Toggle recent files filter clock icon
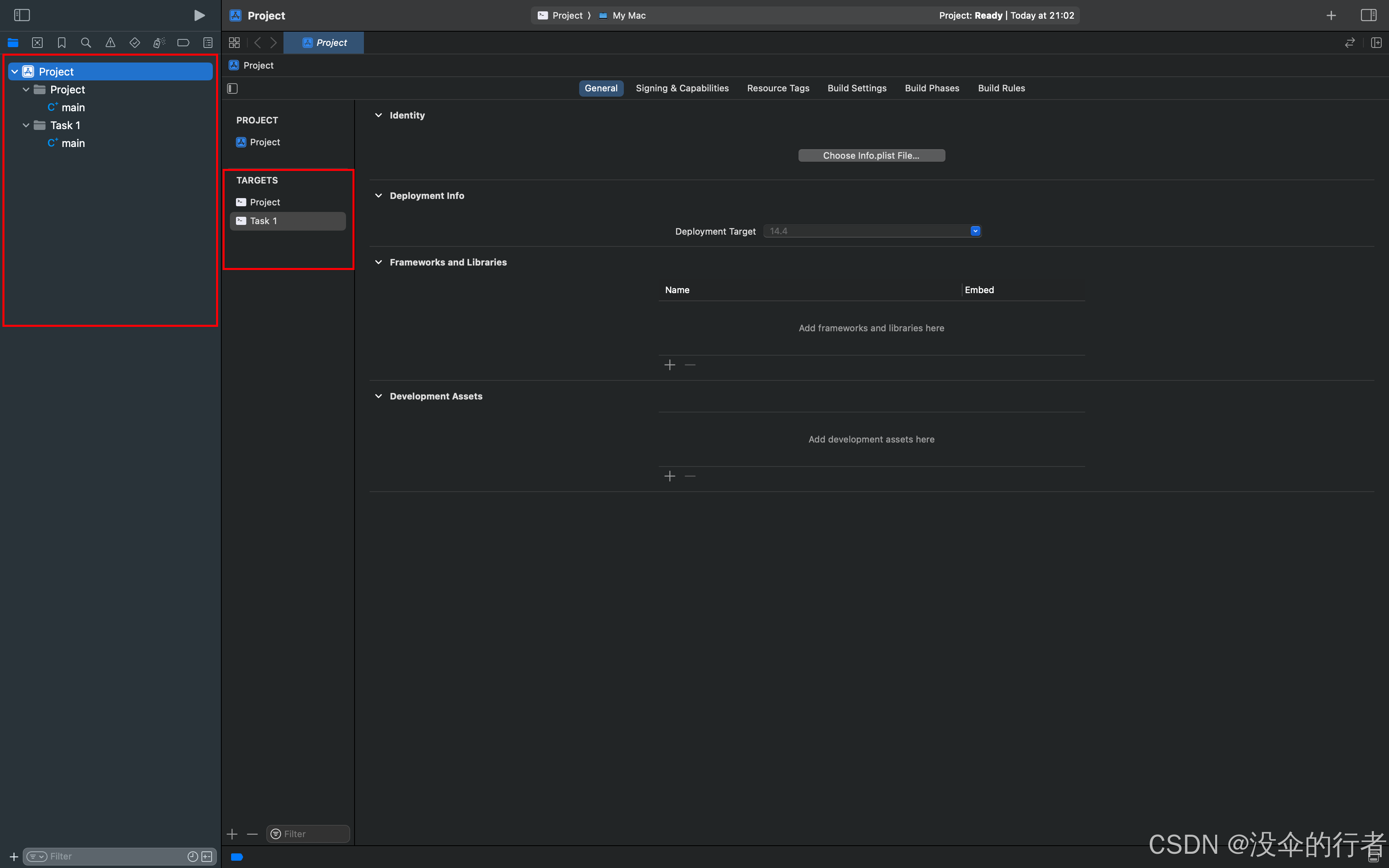Screen dimensions: 1389x868 tap(193, 857)
